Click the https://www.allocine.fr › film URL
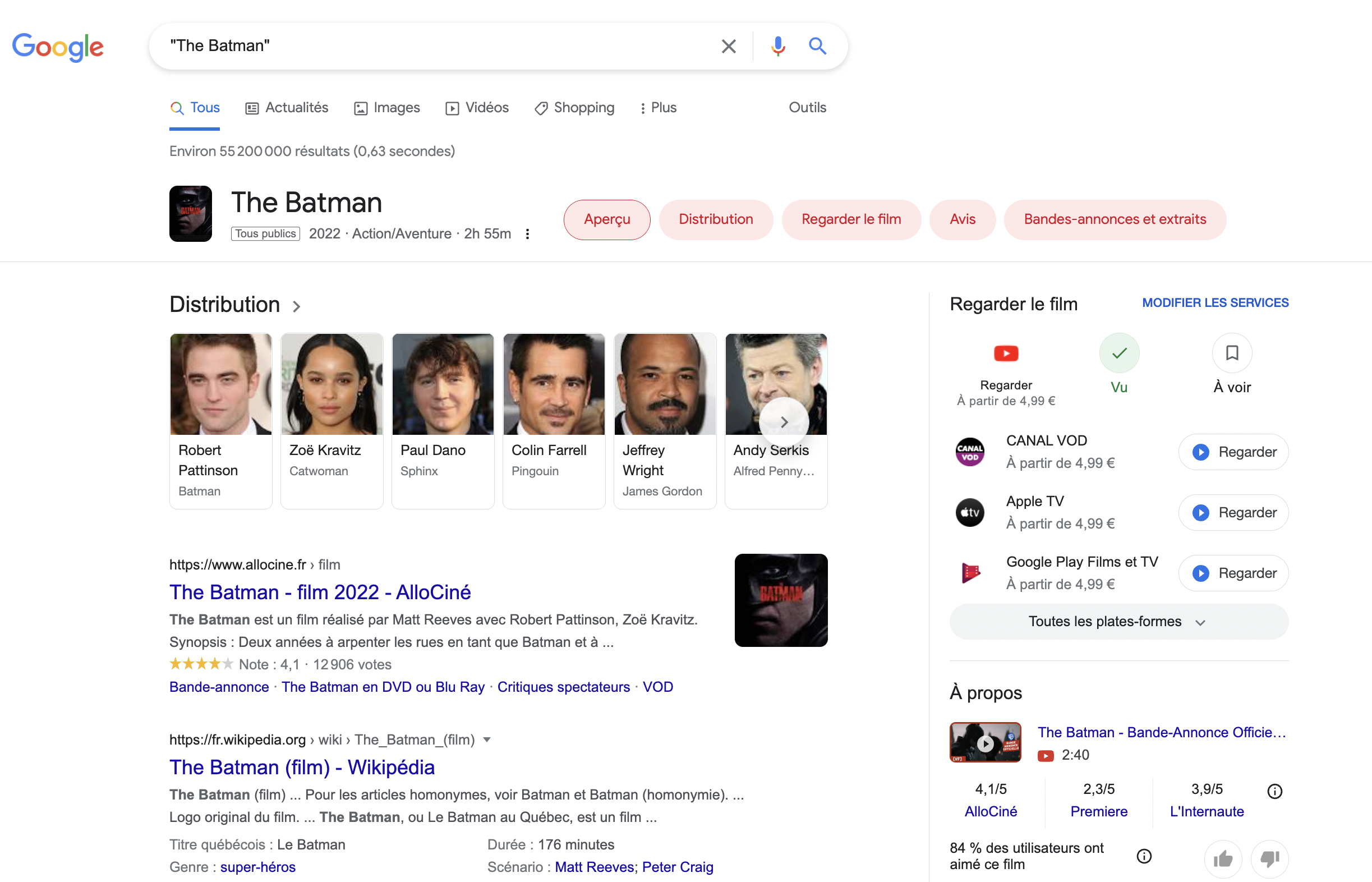 255,564
